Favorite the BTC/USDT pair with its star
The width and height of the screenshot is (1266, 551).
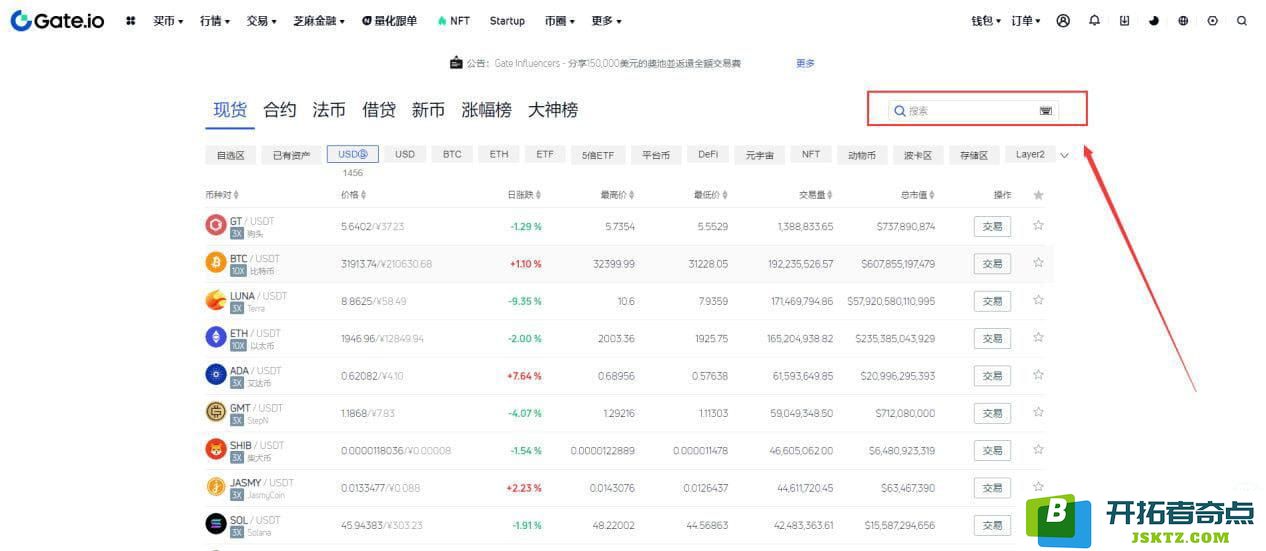click(x=1038, y=262)
